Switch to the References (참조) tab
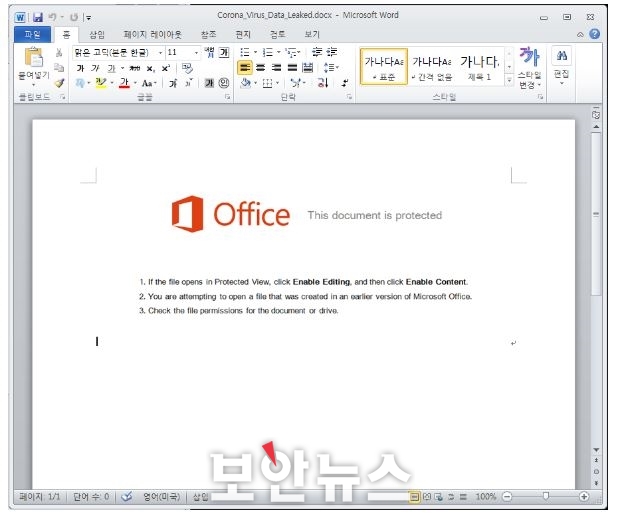The image size is (621, 517). point(208,34)
